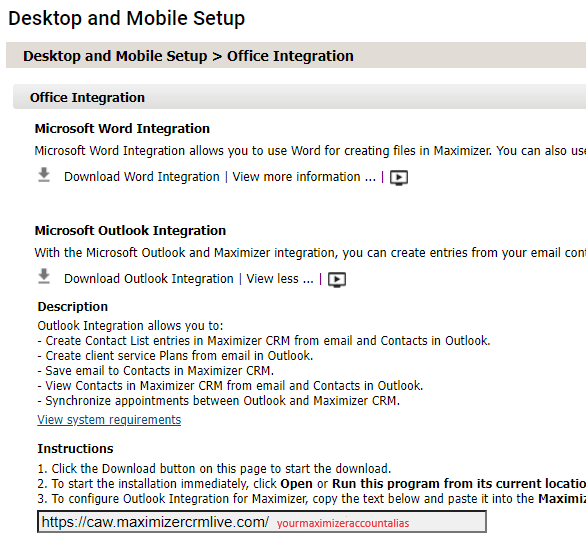Click the Microsoft Outlook Integration heading
Image resolution: width=588 pixels, height=541 pixels.
click(x=130, y=231)
